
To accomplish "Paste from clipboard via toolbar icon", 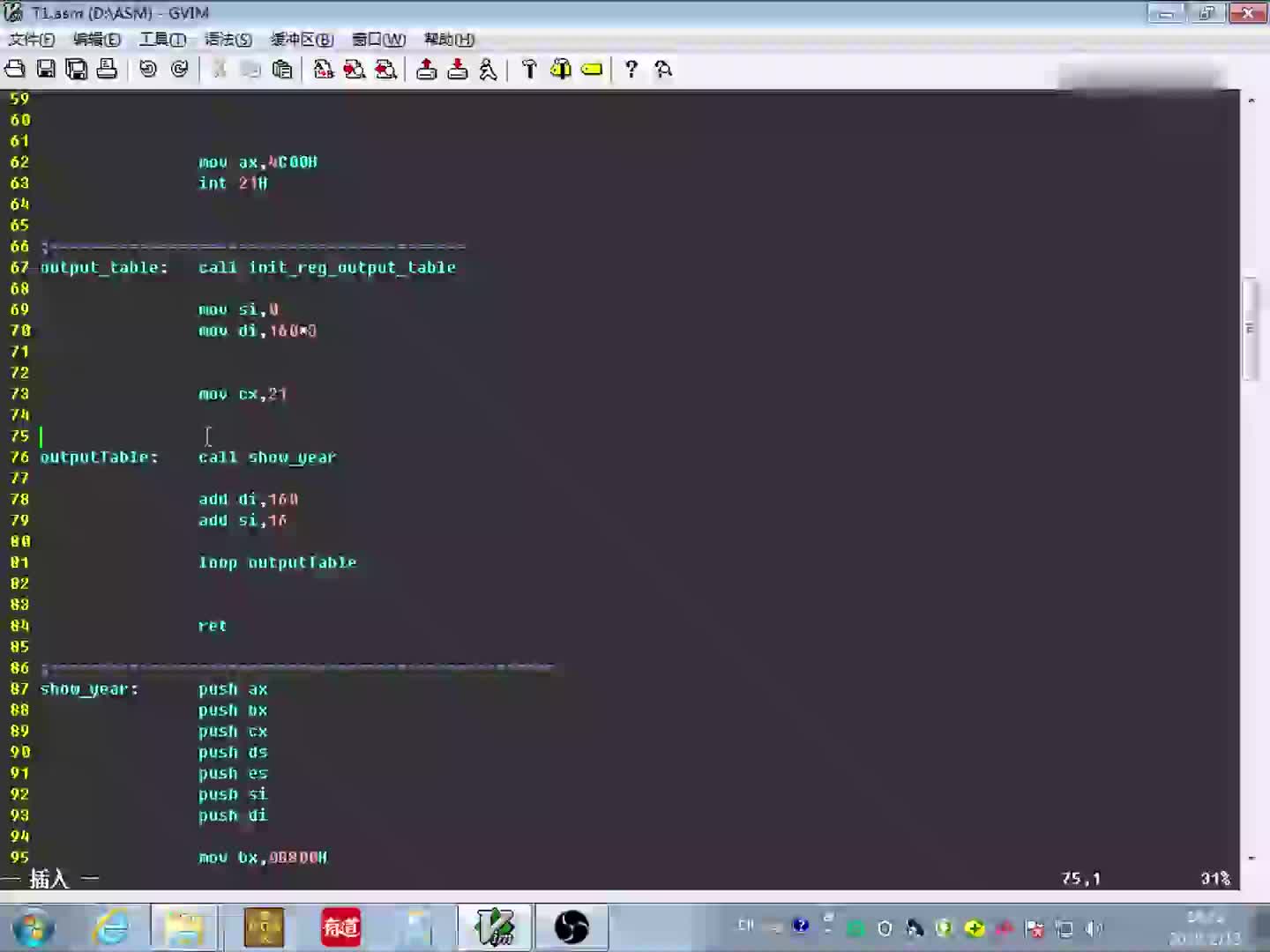I will coord(282,69).
